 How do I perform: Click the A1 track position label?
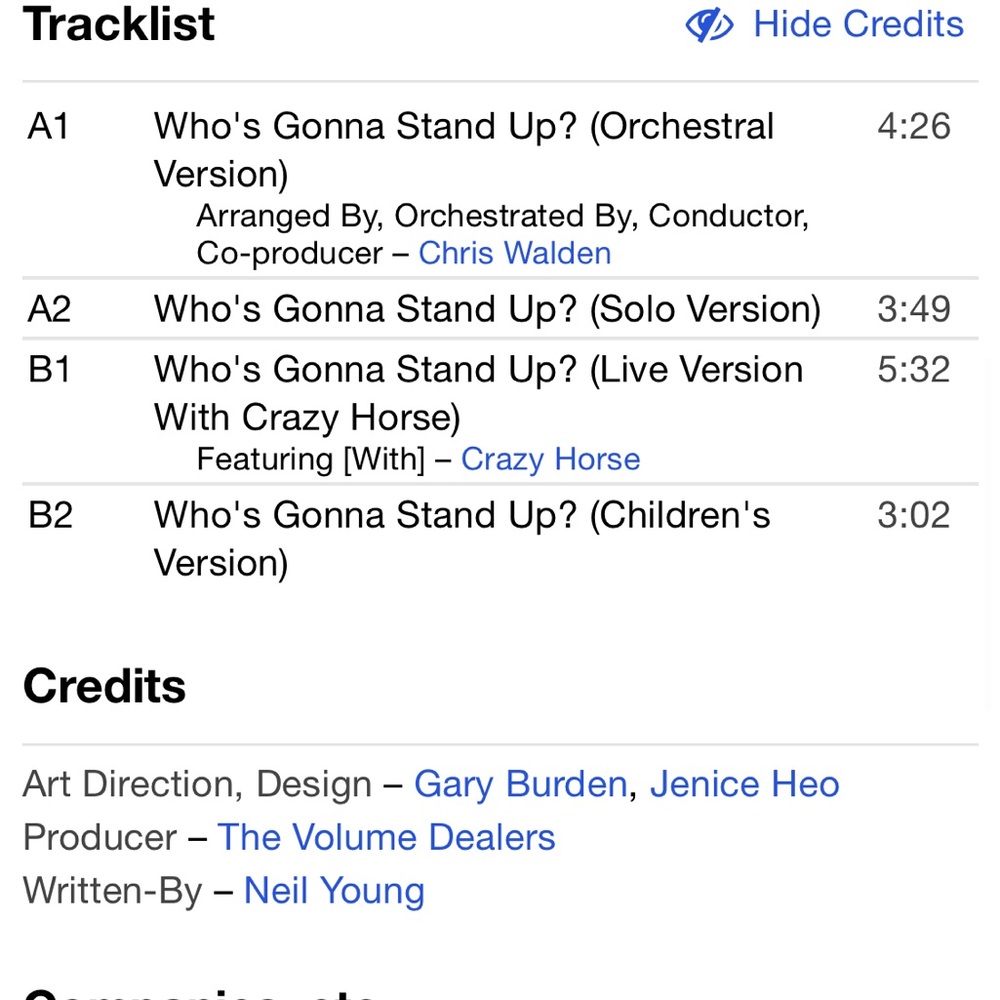[48, 126]
